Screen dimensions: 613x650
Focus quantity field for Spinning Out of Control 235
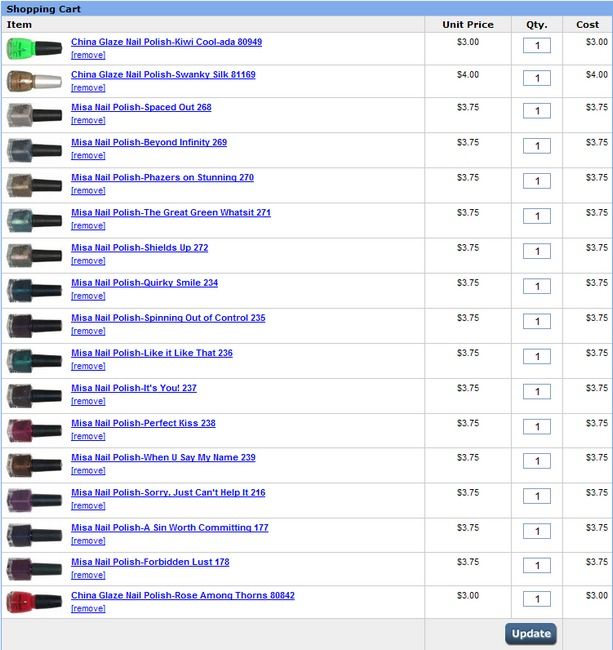tap(537, 322)
